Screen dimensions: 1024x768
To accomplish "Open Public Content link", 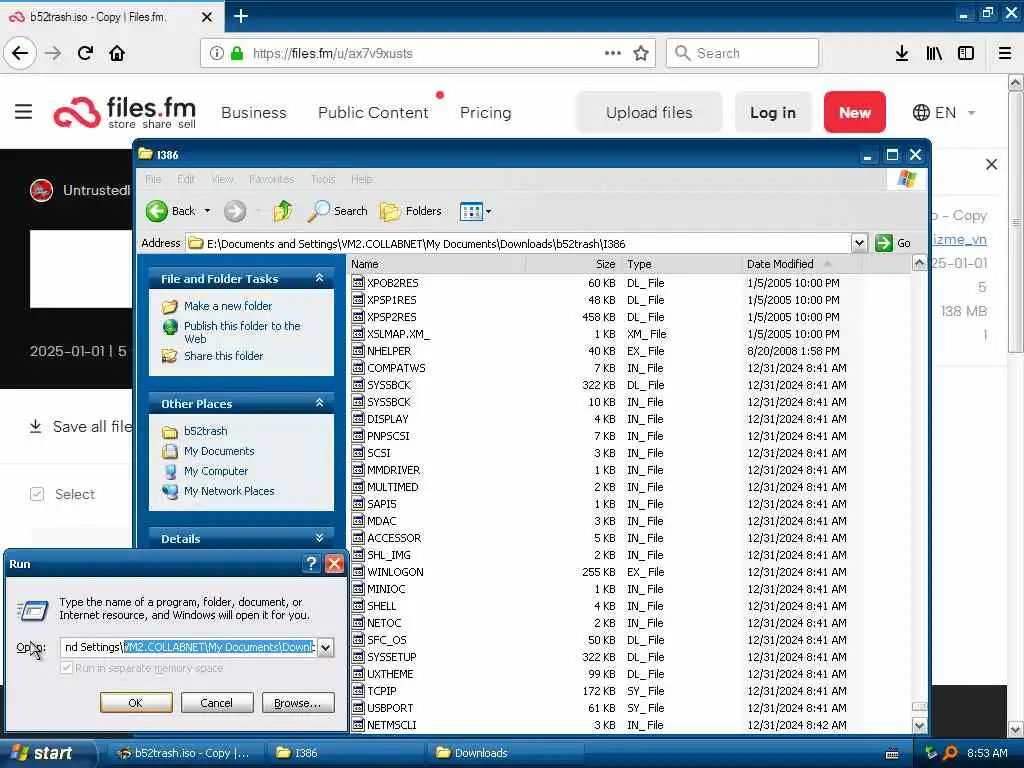I will 373,112.
